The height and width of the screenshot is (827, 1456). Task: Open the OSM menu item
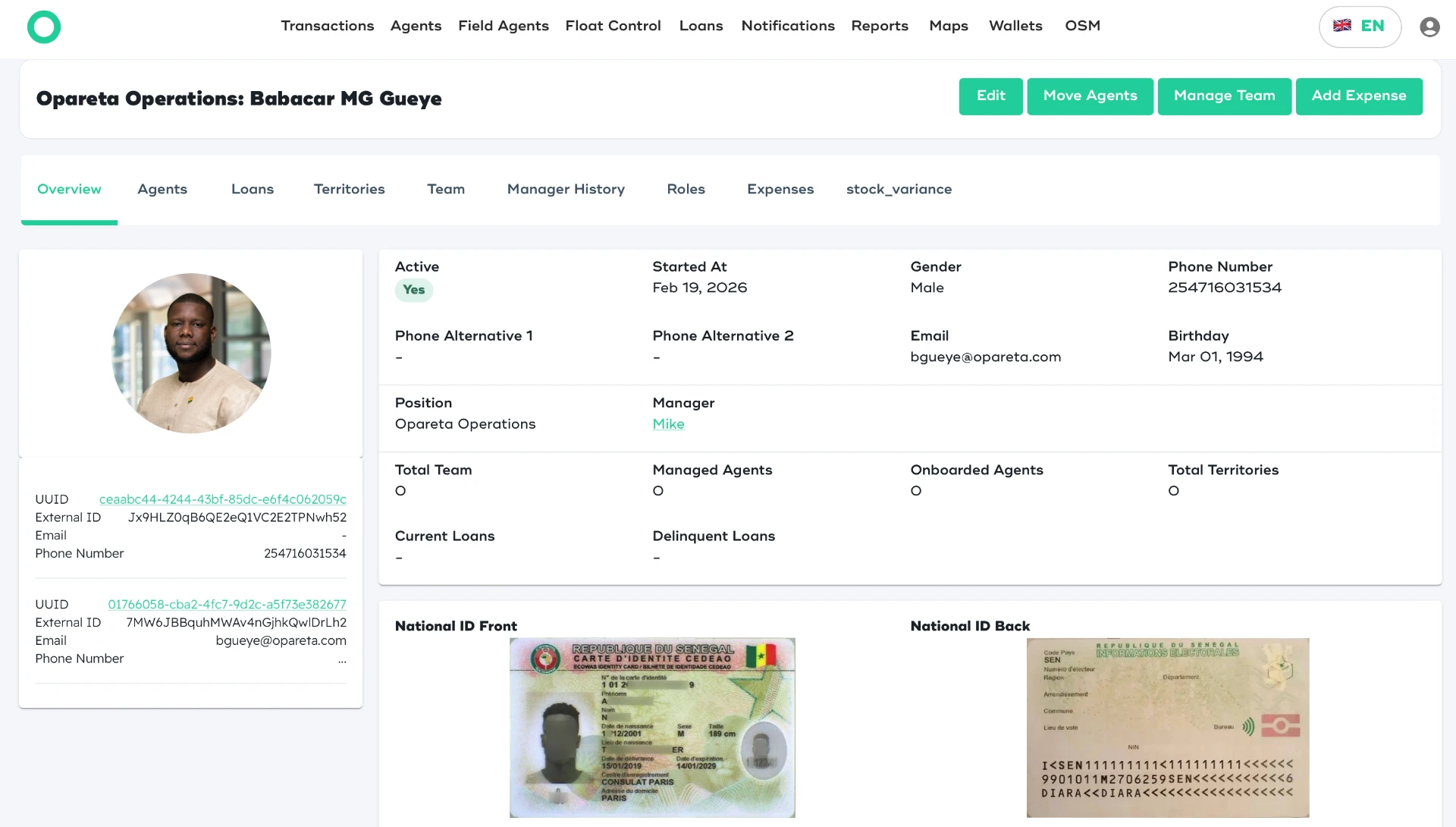(x=1082, y=26)
